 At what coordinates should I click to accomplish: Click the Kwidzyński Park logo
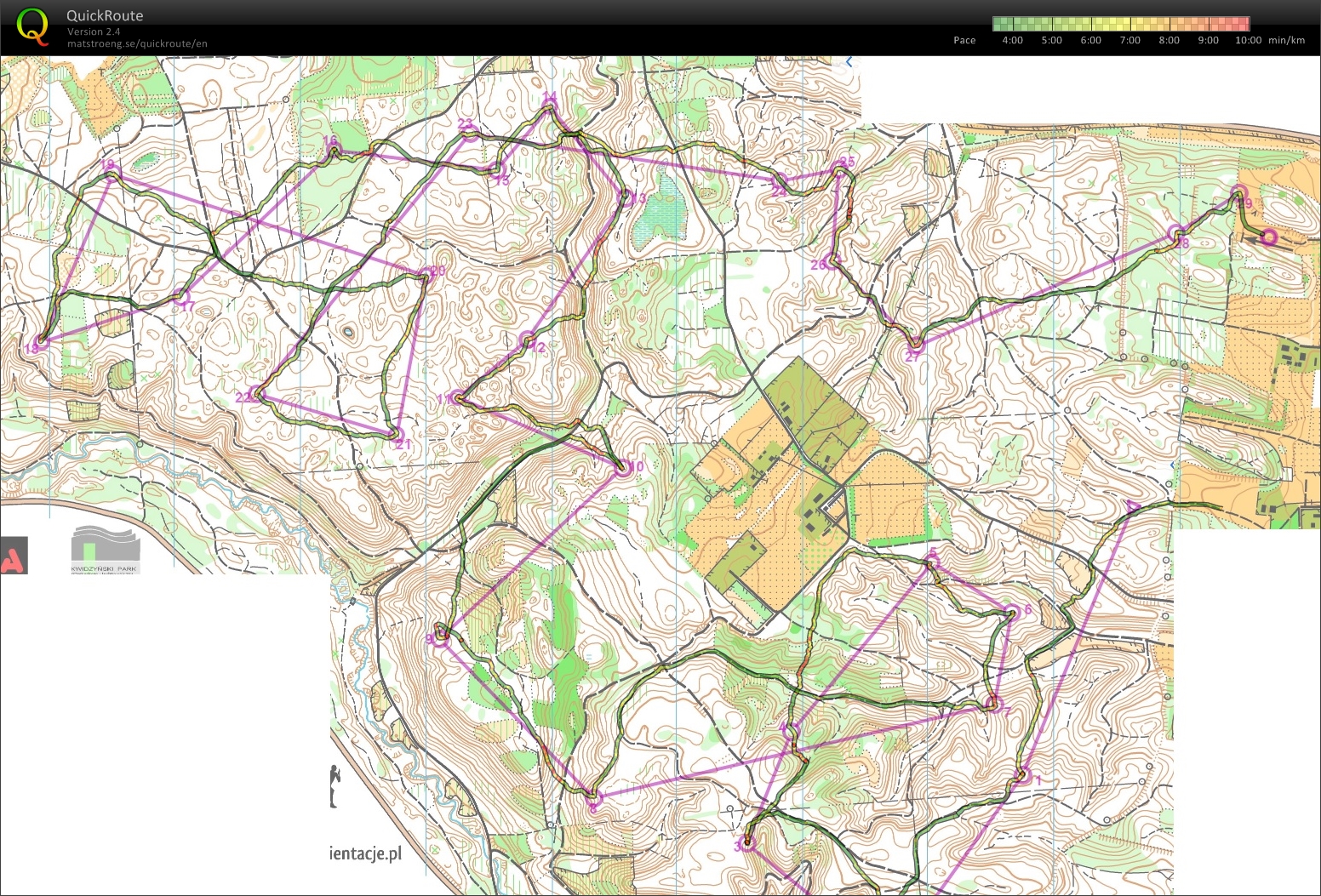(103, 550)
